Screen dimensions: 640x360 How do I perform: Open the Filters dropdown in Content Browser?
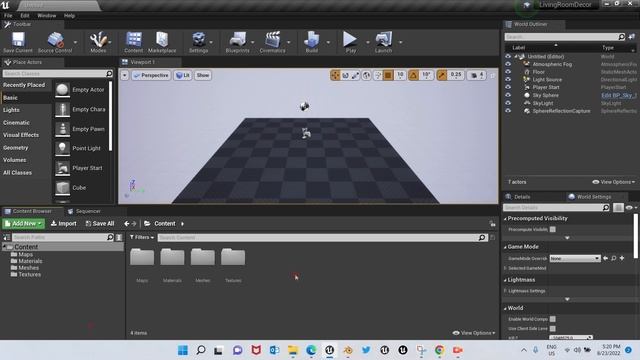tap(142, 237)
